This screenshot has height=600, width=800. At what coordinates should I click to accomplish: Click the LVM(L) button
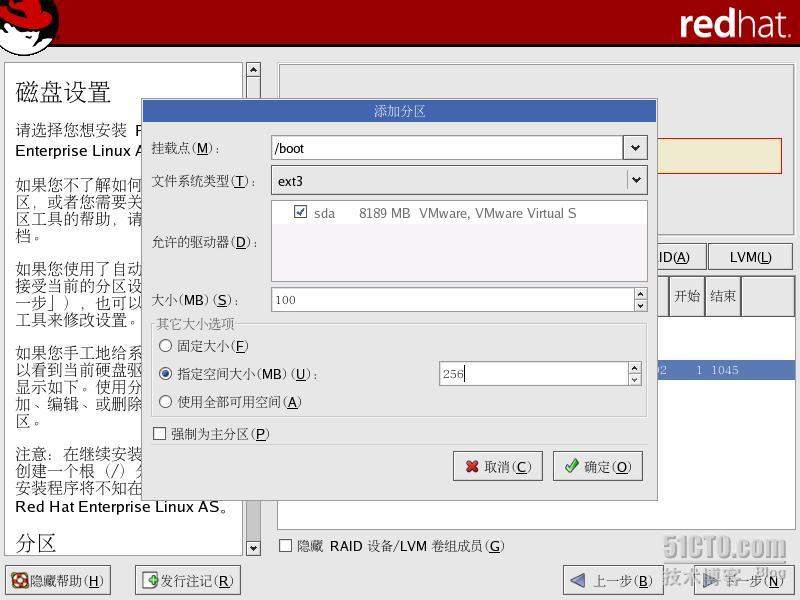(751, 257)
